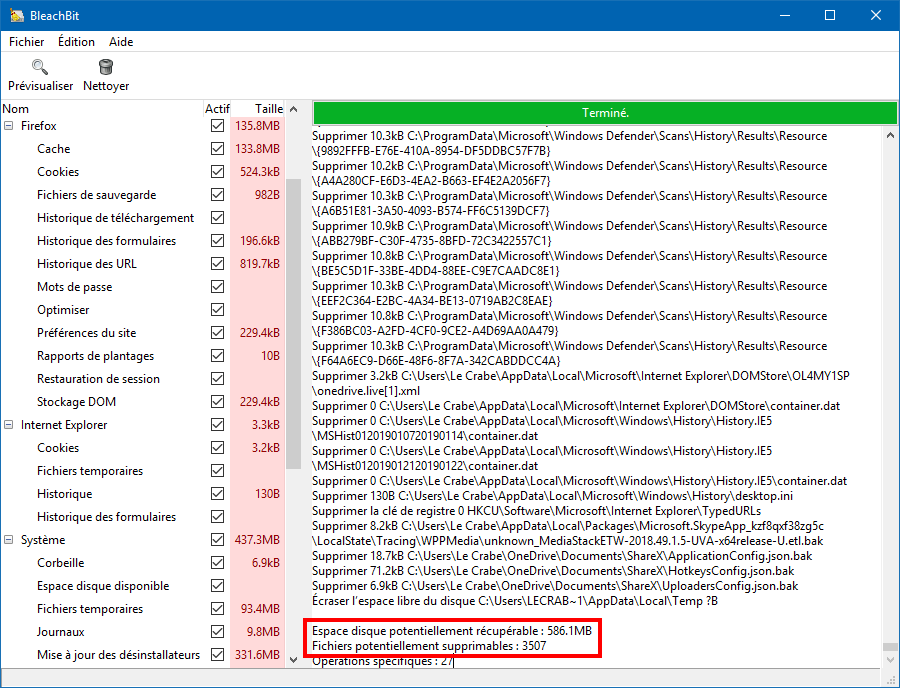Image resolution: width=900 pixels, height=688 pixels.
Task: Toggle Espace disque disponible checkbox
Action: click(x=218, y=585)
